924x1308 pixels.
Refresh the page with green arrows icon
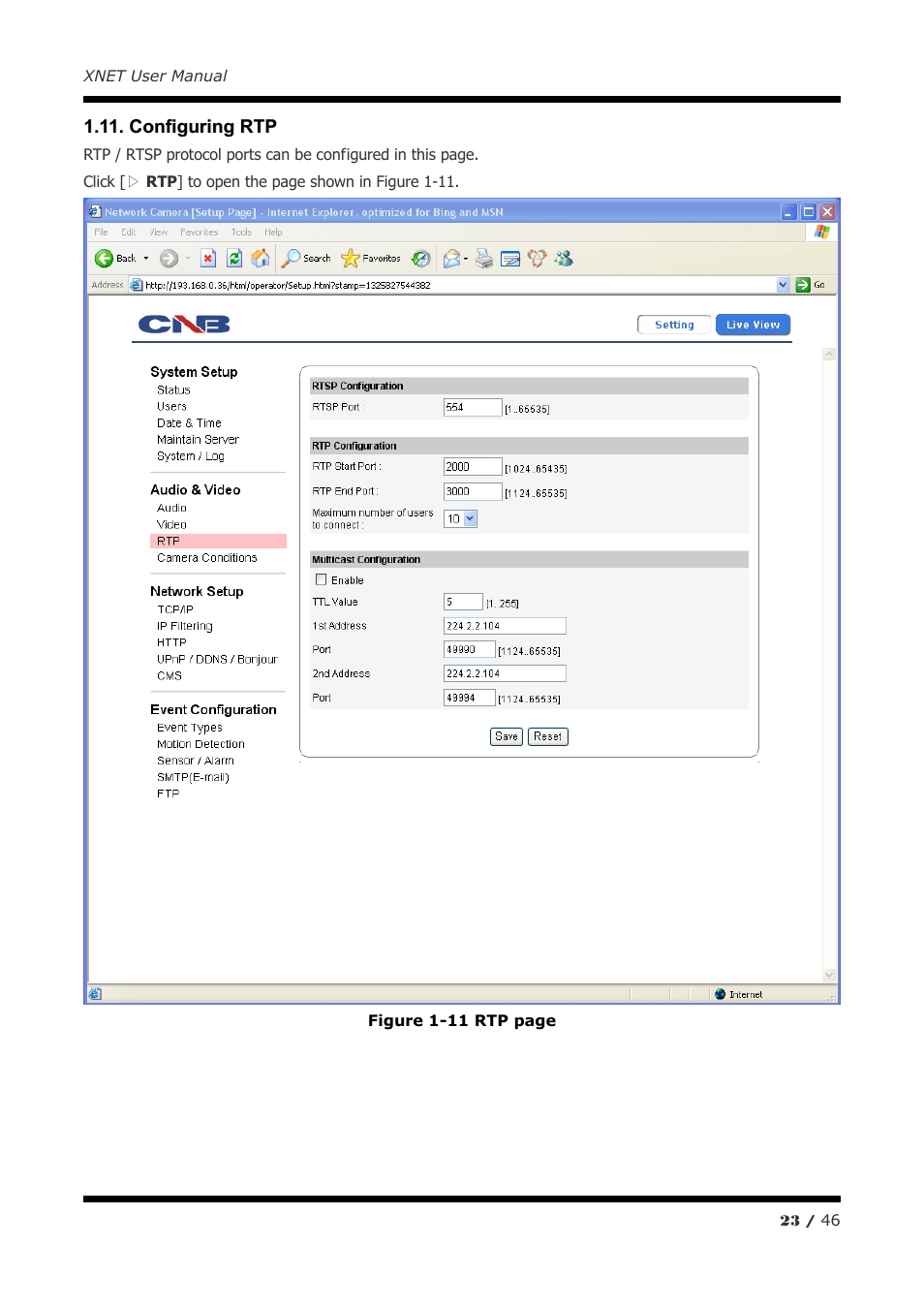click(x=234, y=259)
